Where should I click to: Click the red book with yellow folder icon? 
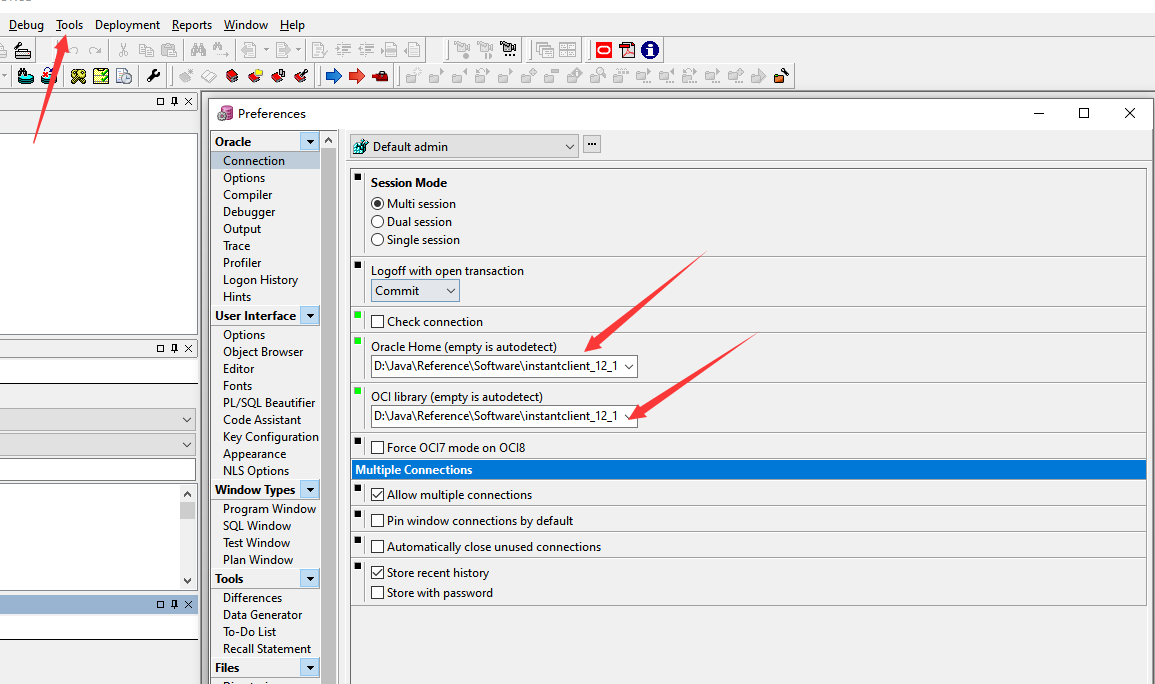pos(255,76)
